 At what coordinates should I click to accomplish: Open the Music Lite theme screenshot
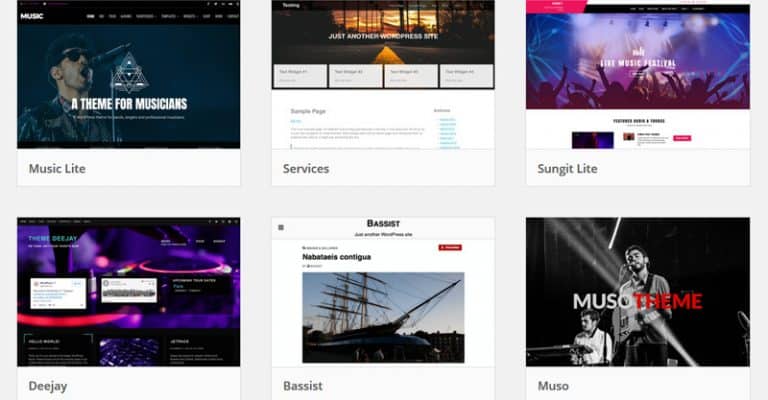128,74
